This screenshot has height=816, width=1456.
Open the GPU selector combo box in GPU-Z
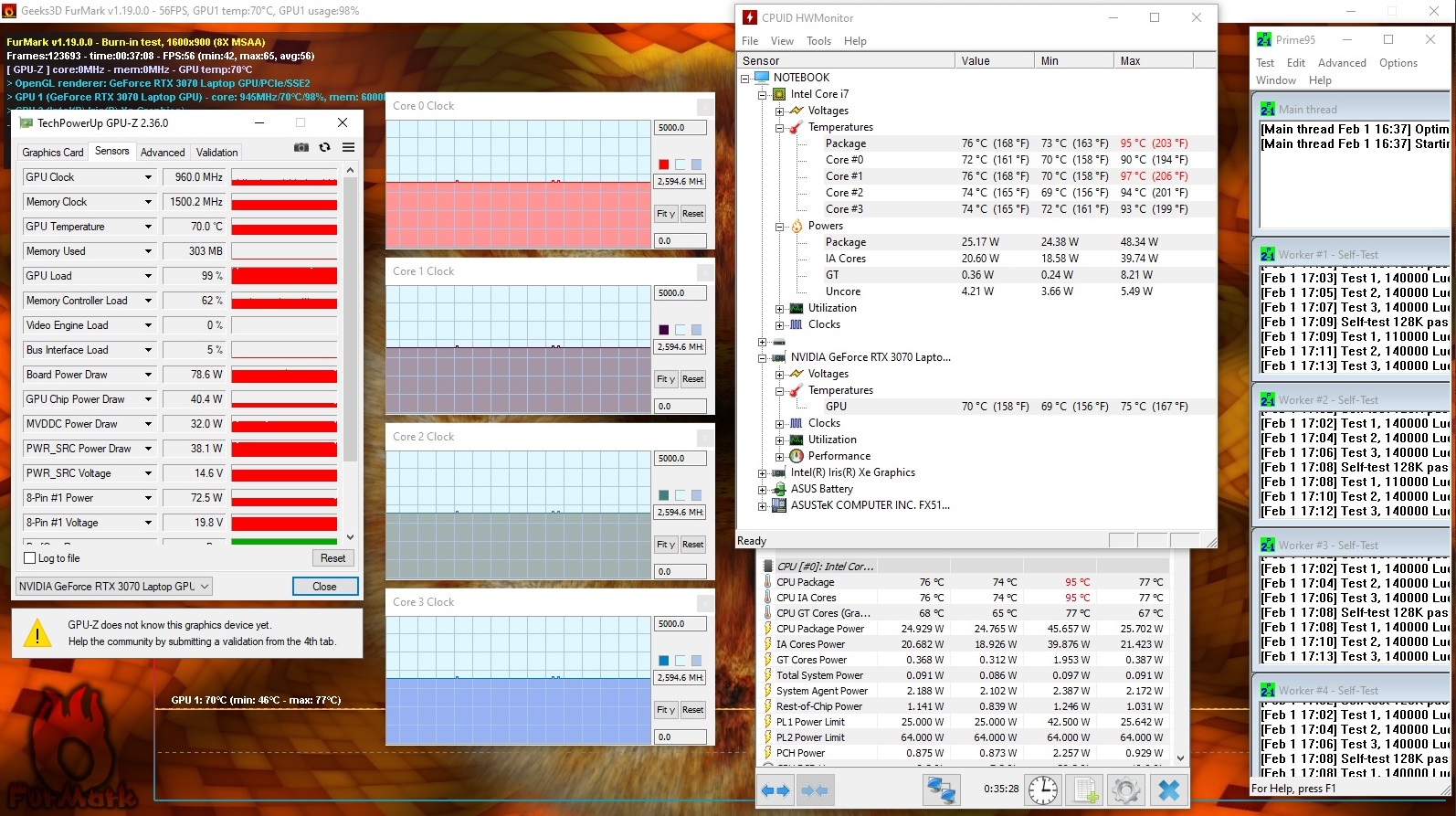point(114,587)
